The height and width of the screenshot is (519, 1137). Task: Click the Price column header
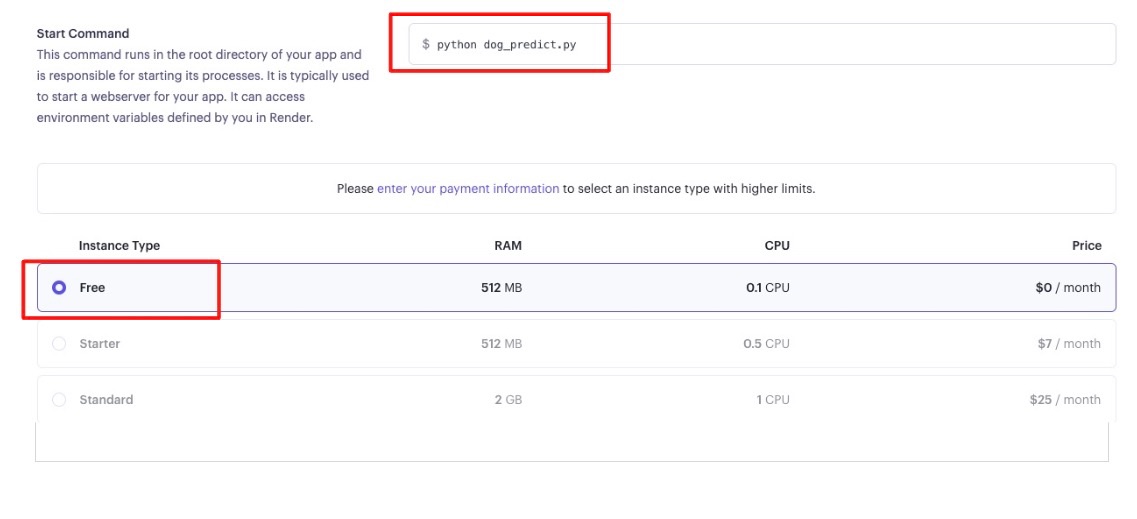click(1086, 246)
